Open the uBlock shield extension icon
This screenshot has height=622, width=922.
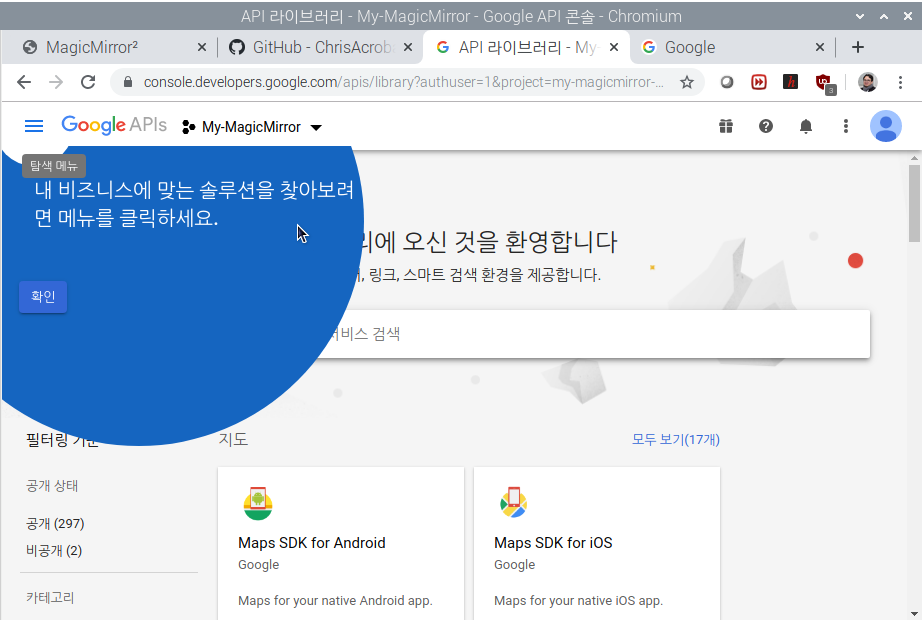(x=824, y=83)
